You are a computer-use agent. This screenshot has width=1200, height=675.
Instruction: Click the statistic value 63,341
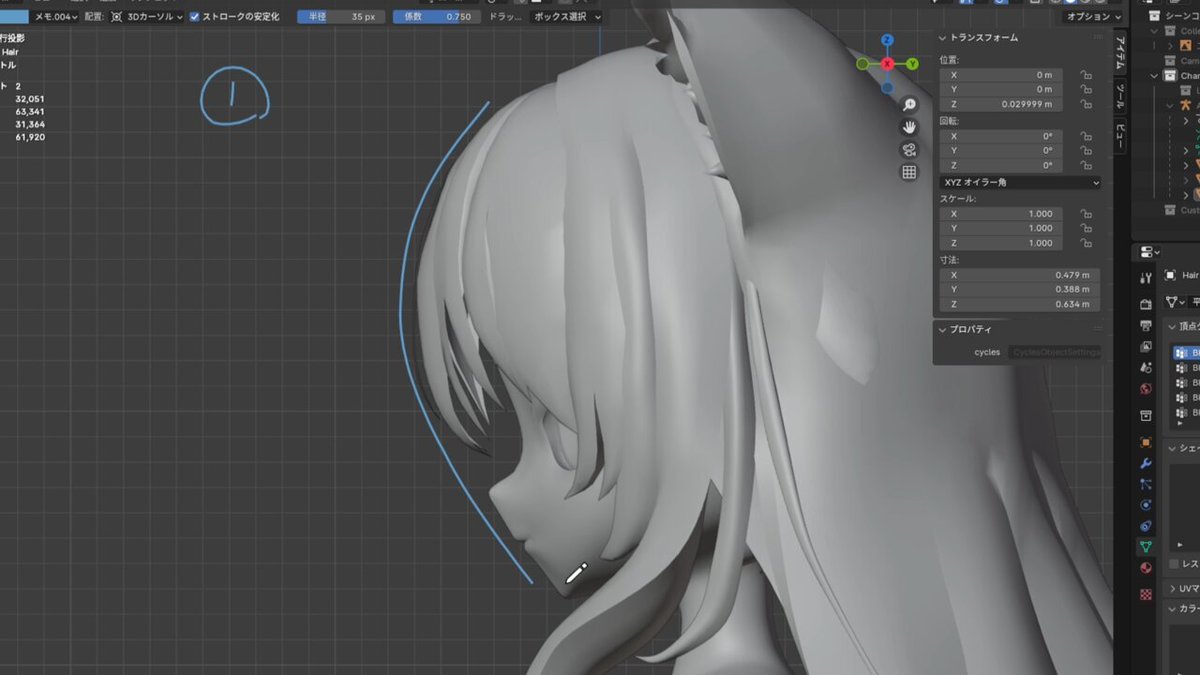click(x=30, y=112)
